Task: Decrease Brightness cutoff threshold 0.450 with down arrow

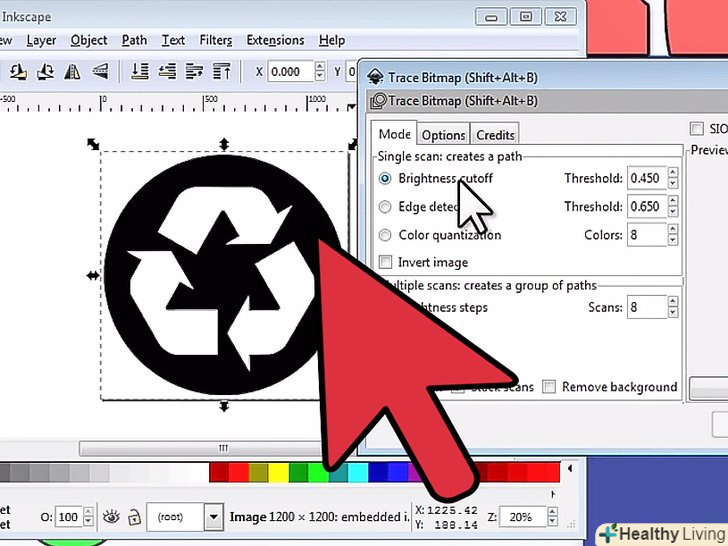Action: pyautogui.click(x=672, y=184)
